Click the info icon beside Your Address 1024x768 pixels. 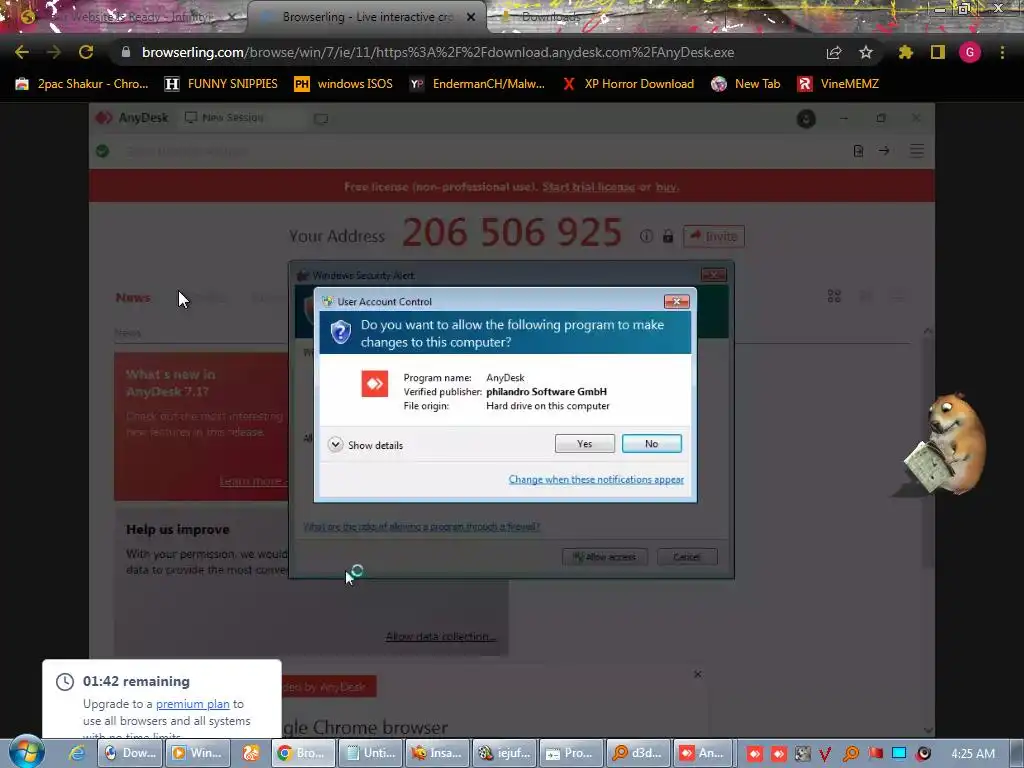point(646,236)
